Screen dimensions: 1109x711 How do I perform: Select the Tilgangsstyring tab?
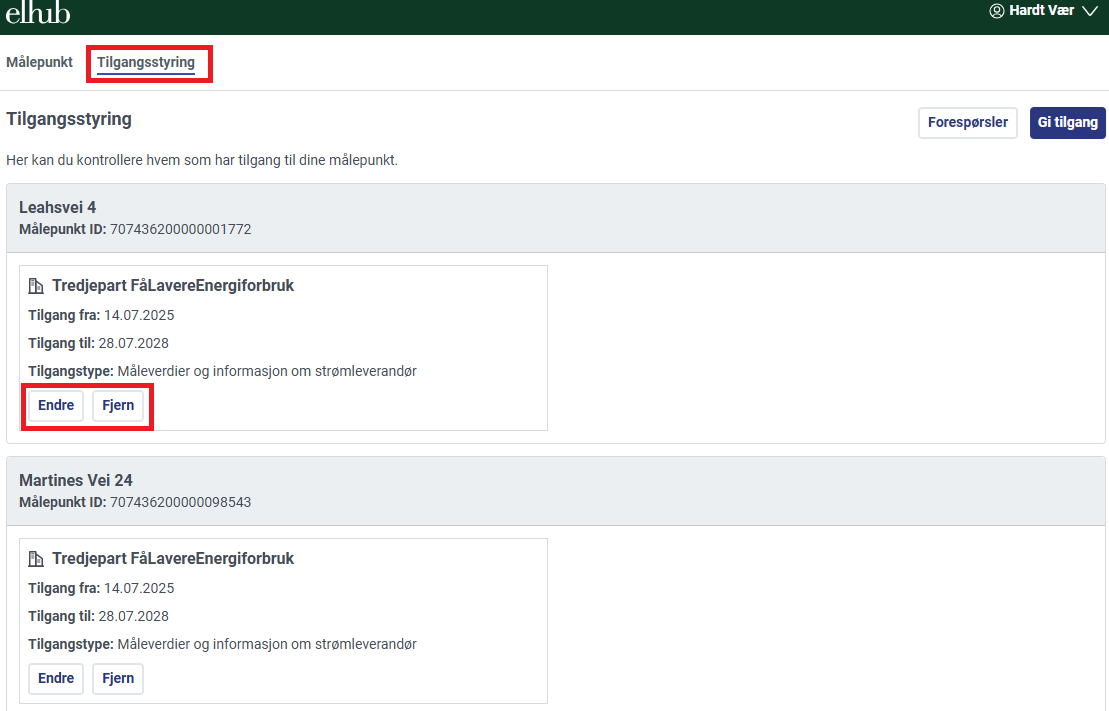pyautogui.click(x=146, y=62)
